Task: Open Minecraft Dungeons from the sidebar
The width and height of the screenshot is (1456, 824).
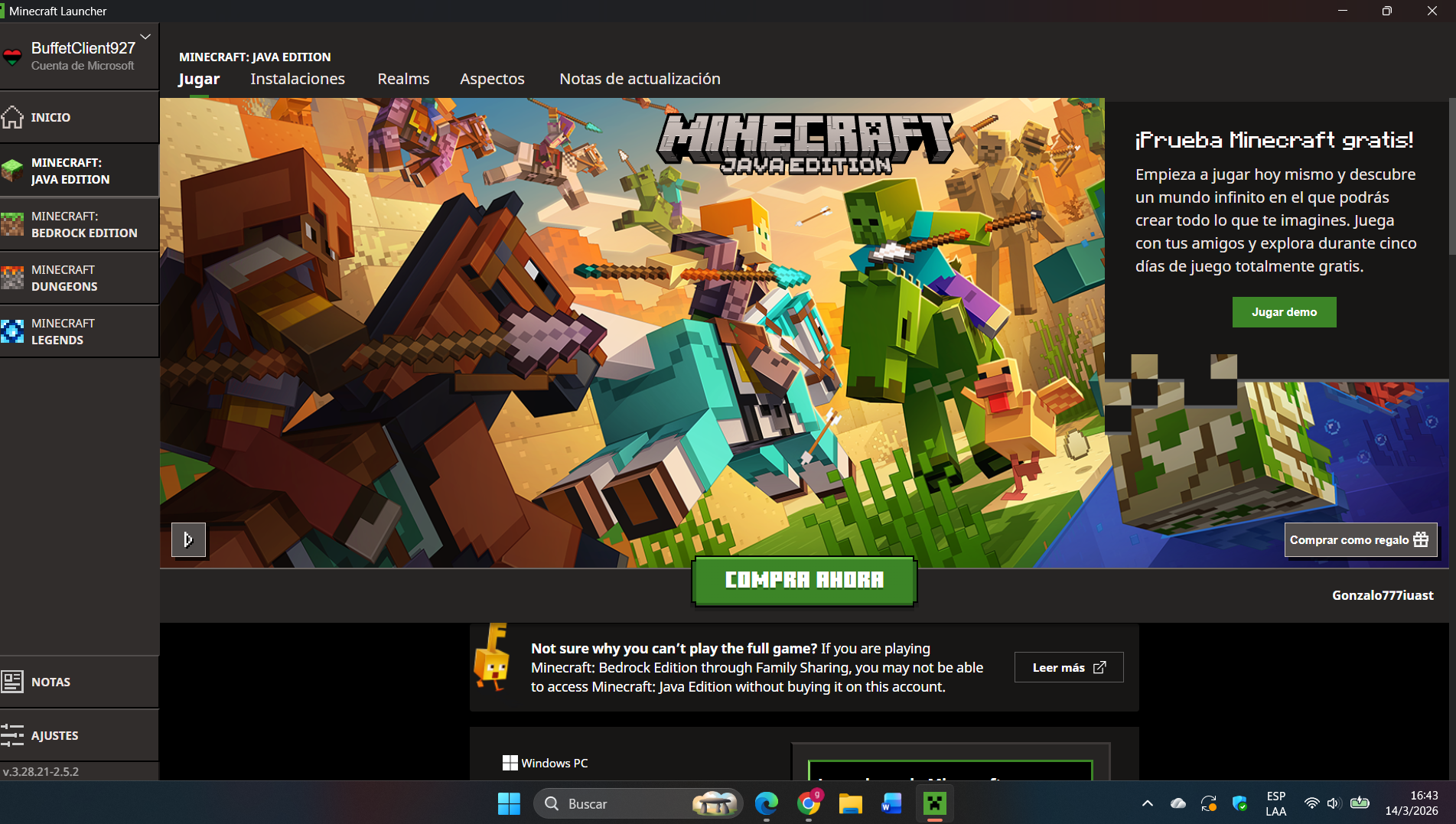Action: 80,278
